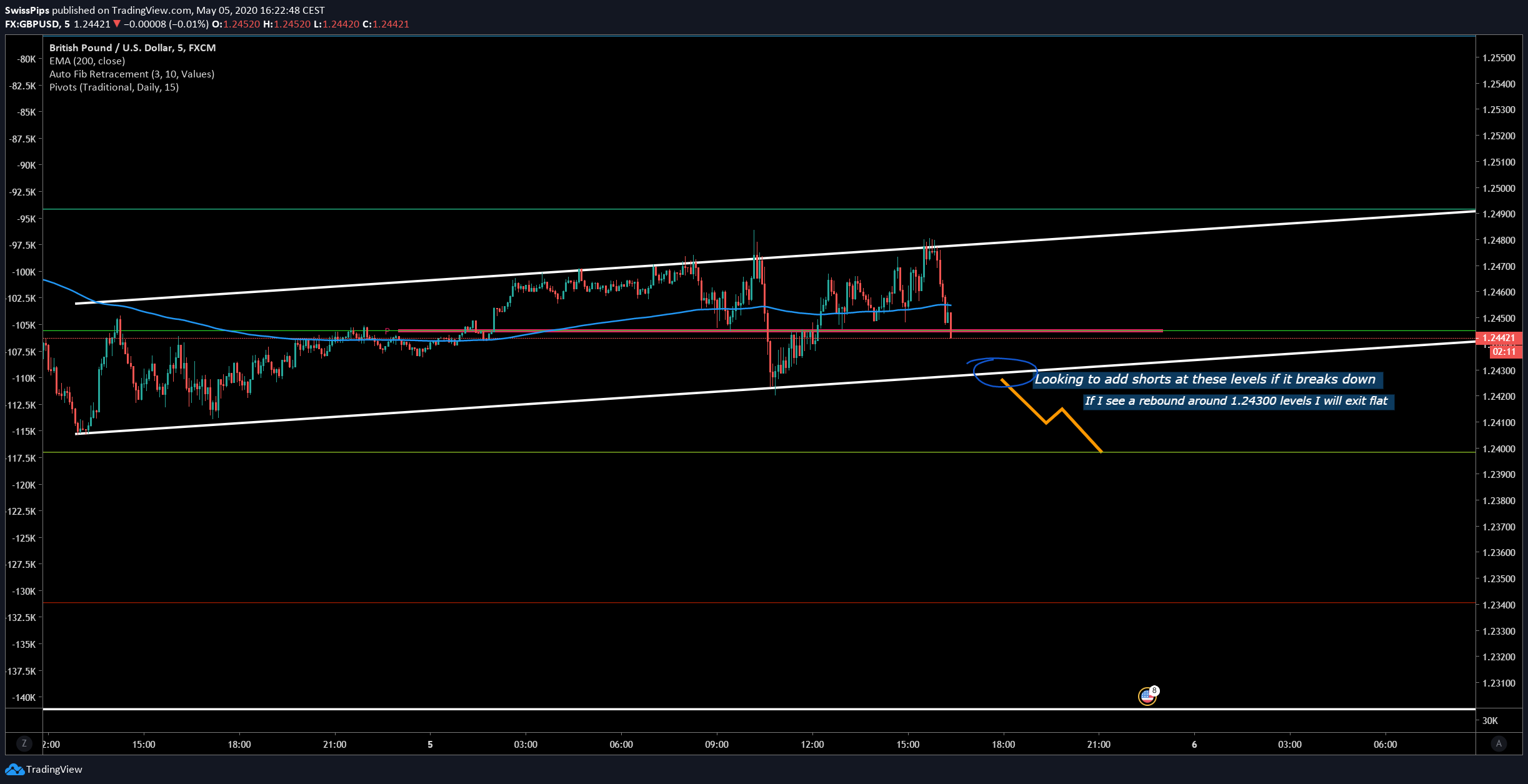Click the 1.25000 price axis label
1528x784 pixels.
tap(1499, 188)
